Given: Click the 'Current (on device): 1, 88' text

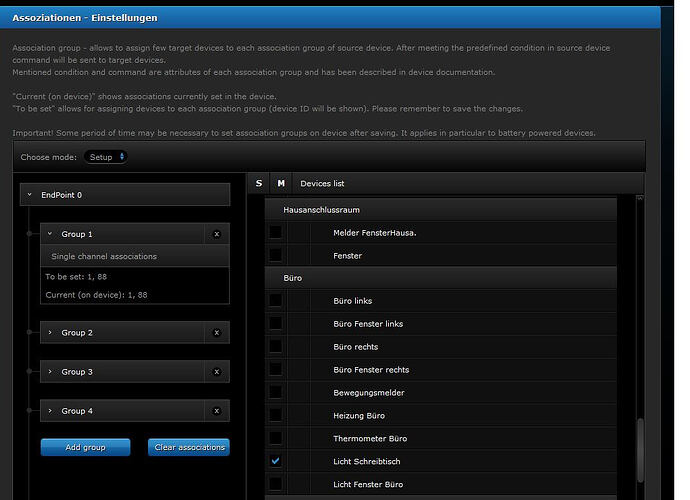Looking at the screenshot, I should pyautogui.click(x=96, y=295).
